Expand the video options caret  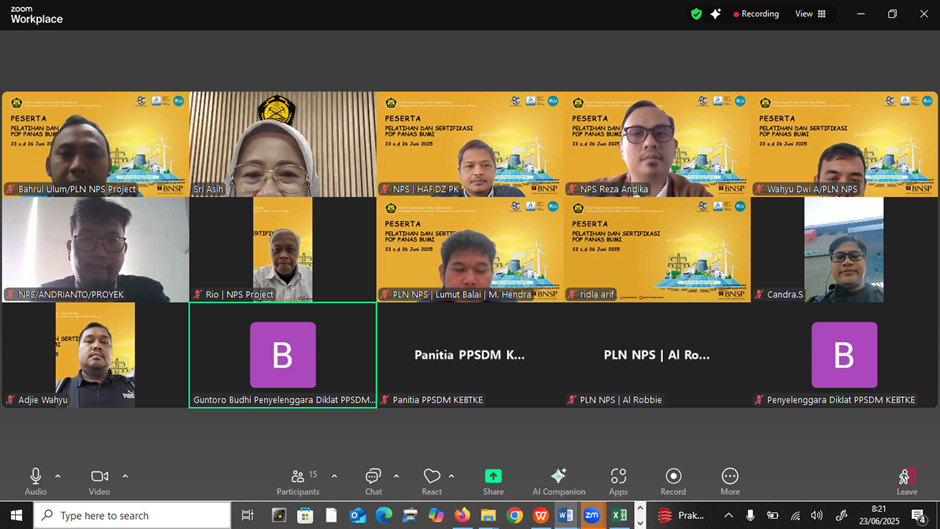(x=125, y=476)
